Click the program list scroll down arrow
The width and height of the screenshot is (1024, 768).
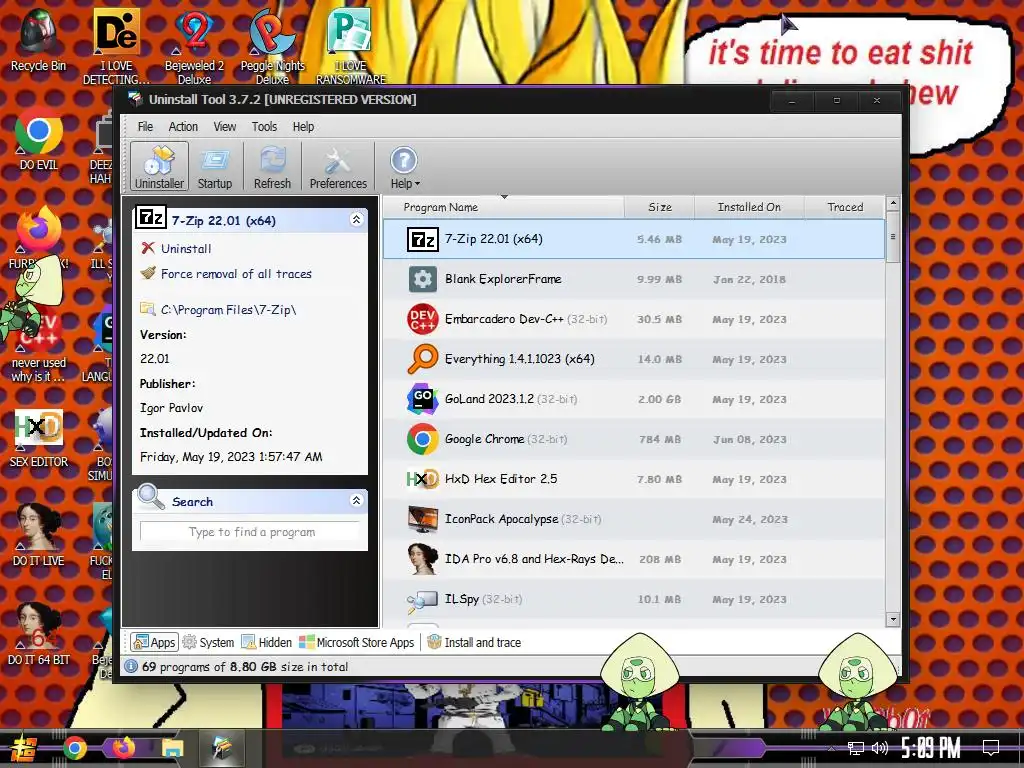click(x=893, y=618)
